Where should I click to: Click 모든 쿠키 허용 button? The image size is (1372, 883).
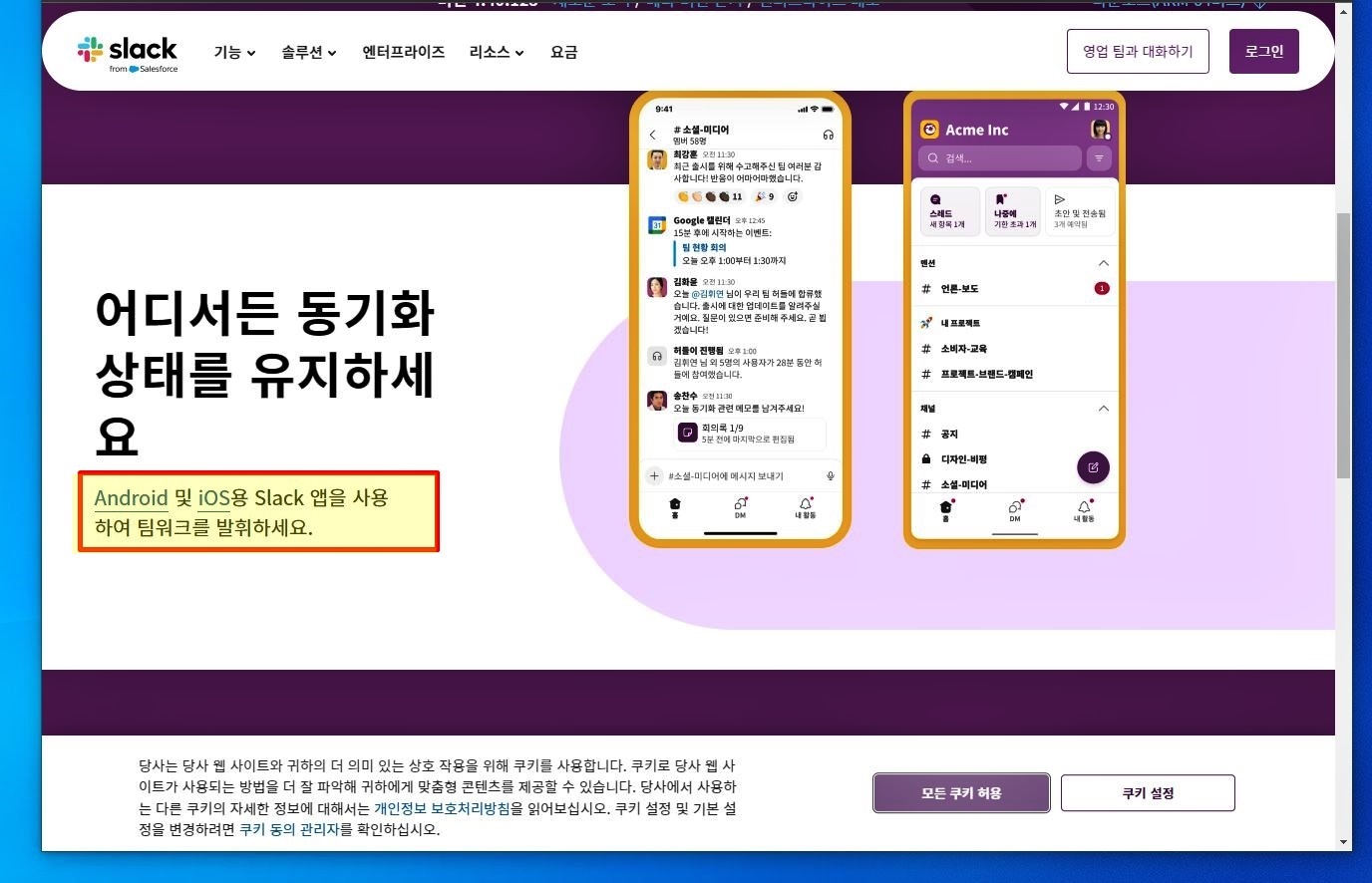coord(961,793)
